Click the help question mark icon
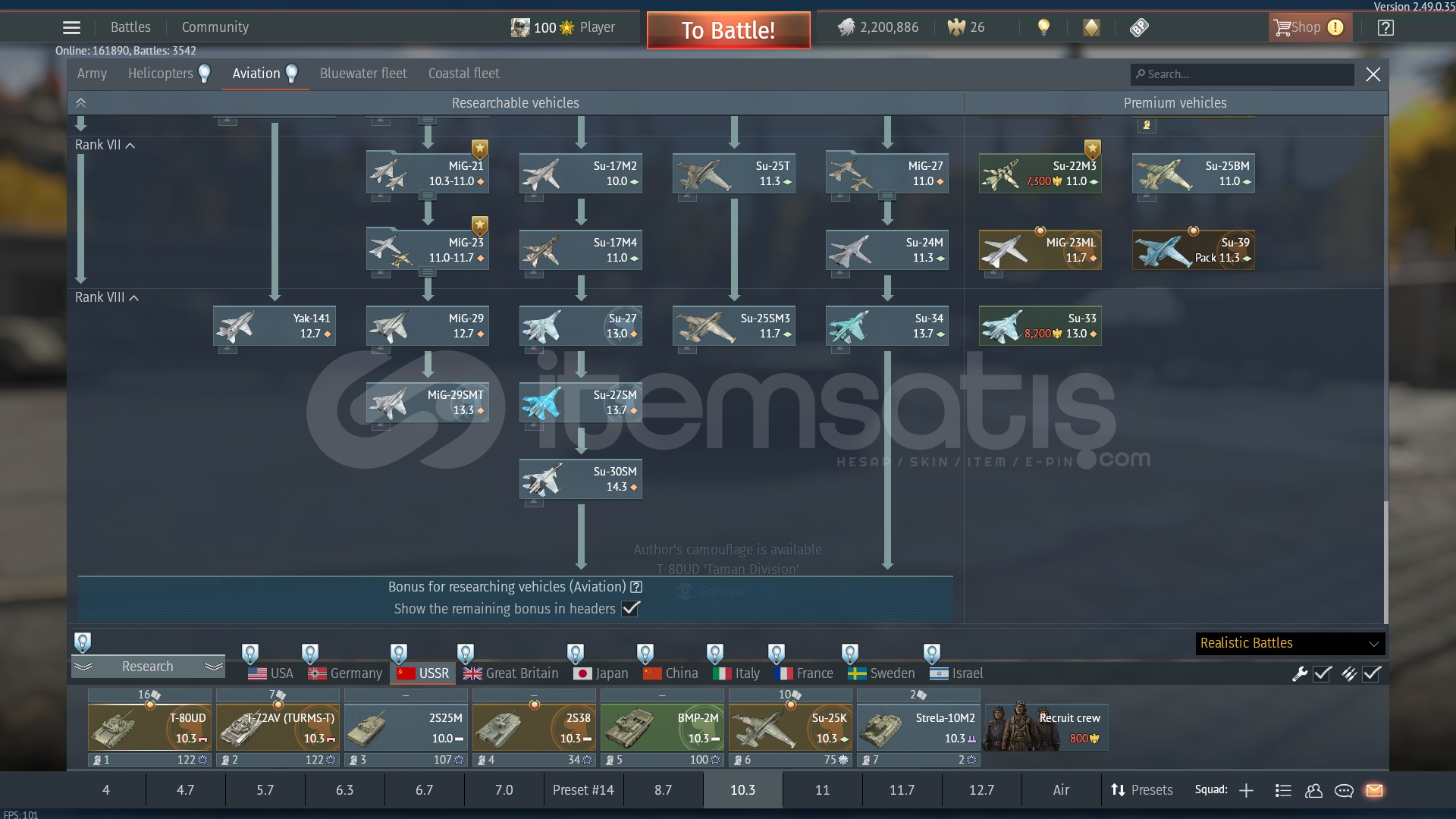The image size is (1456, 819). pyautogui.click(x=1385, y=28)
